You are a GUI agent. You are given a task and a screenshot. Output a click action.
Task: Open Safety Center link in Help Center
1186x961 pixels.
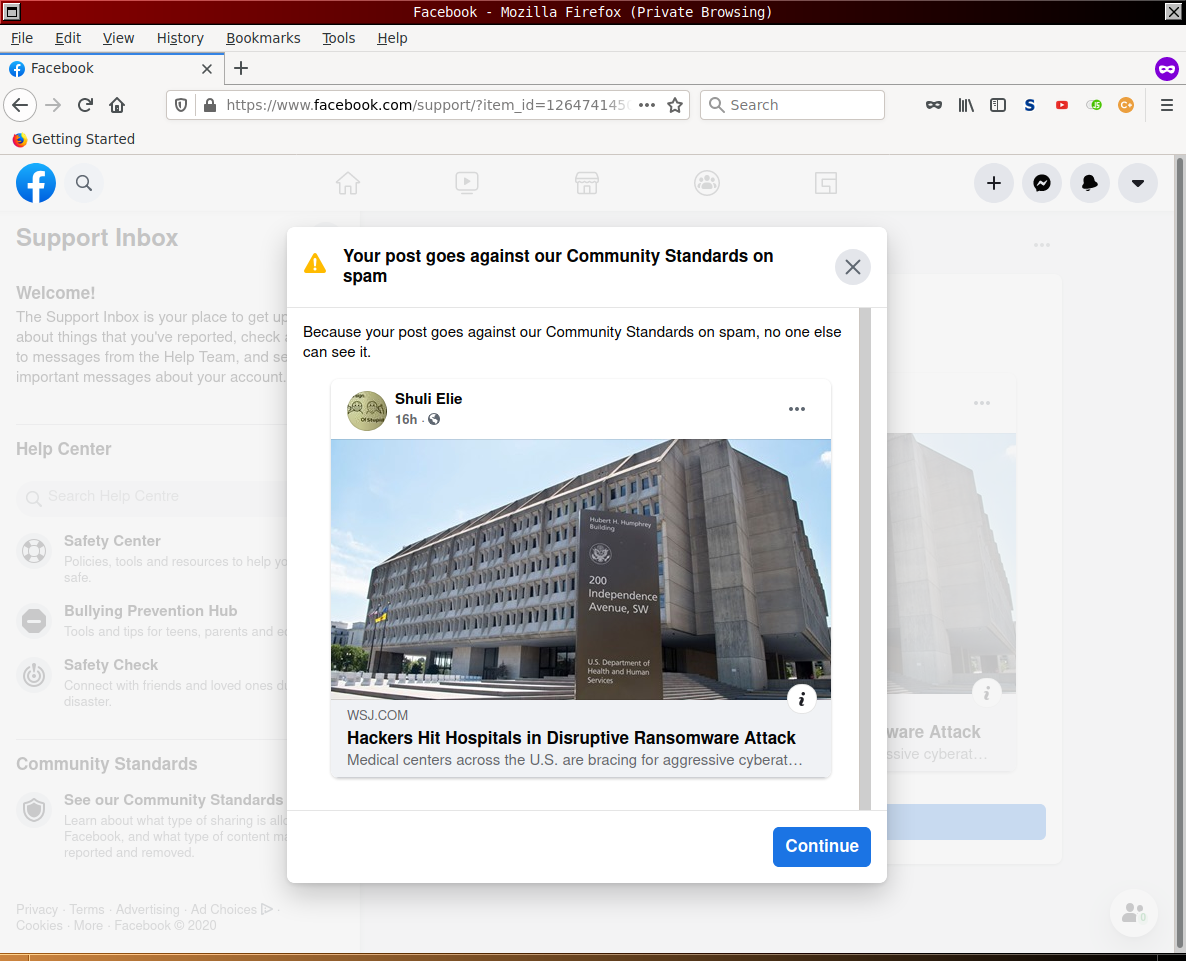112,541
